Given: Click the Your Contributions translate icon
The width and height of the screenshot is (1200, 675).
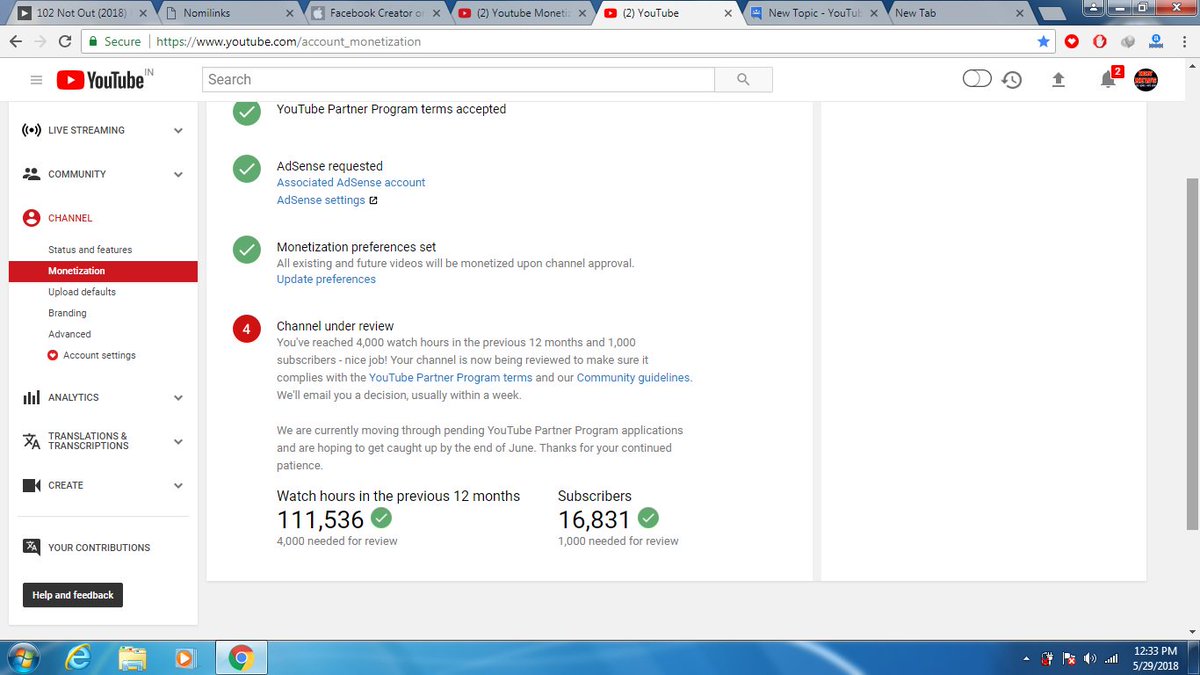Looking at the screenshot, I should [x=31, y=547].
